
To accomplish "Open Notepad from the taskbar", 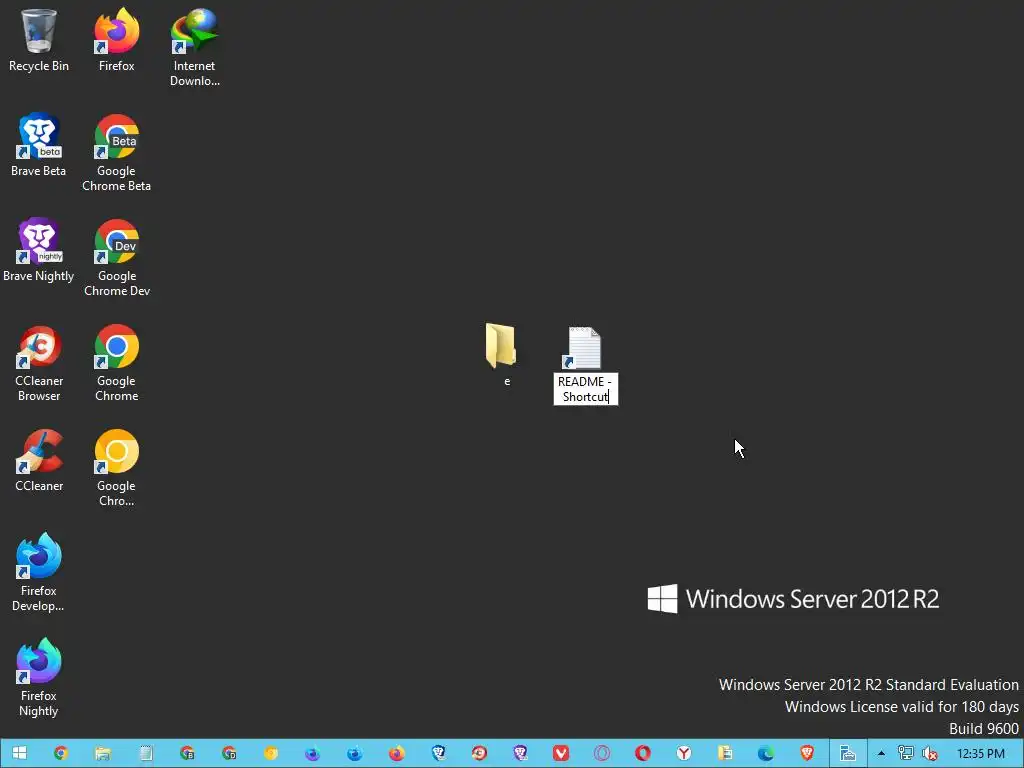I will (x=146, y=754).
